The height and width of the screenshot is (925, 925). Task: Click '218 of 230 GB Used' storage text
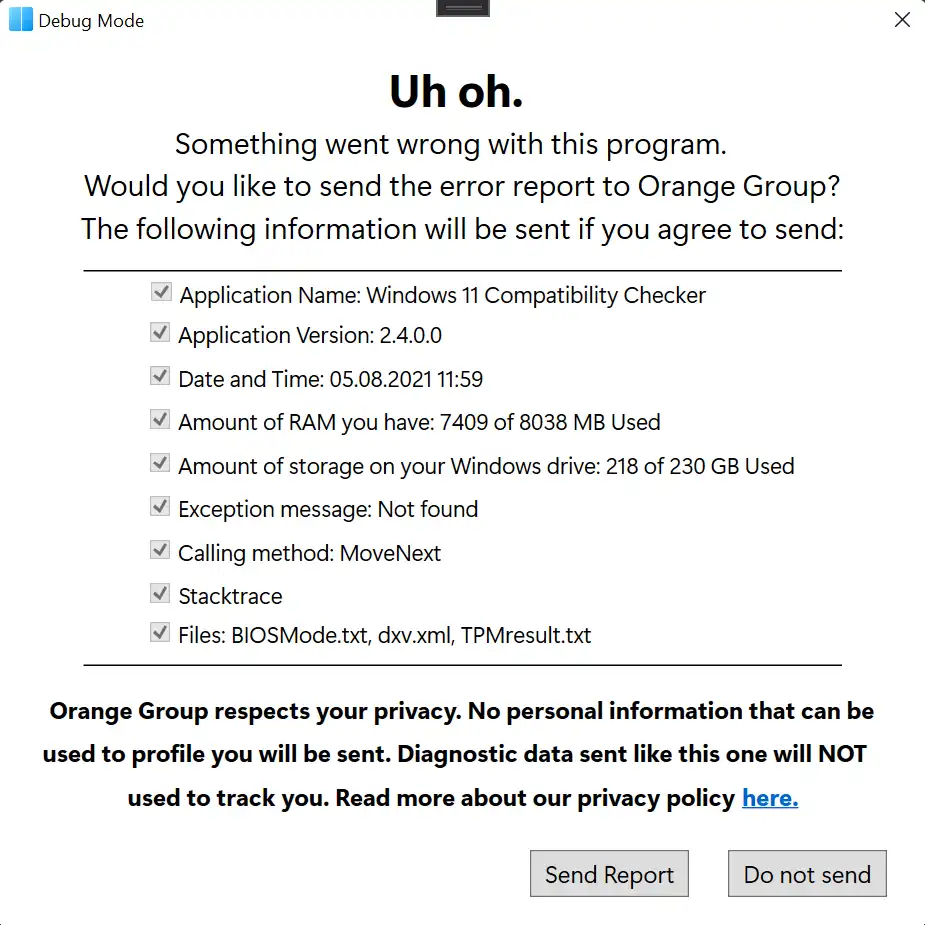tap(700, 466)
